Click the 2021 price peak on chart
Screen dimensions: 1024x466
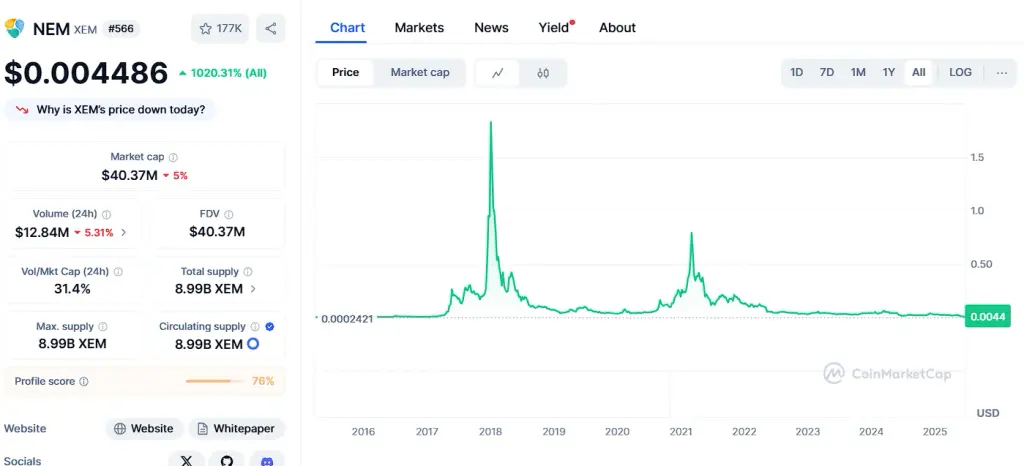(x=692, y=234)
